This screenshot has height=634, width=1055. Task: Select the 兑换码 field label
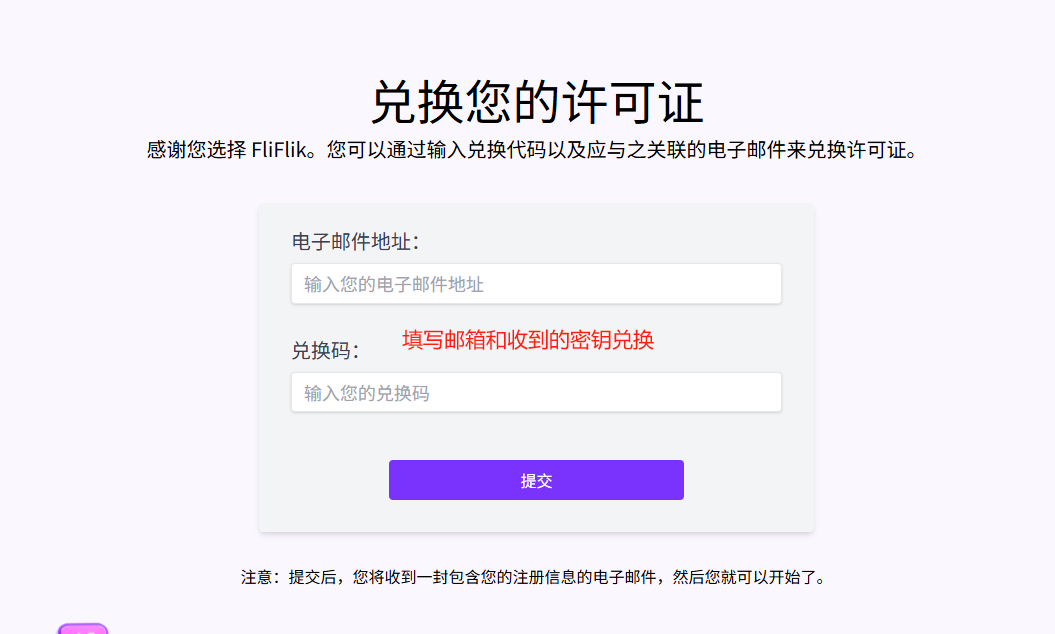point(325,351)
